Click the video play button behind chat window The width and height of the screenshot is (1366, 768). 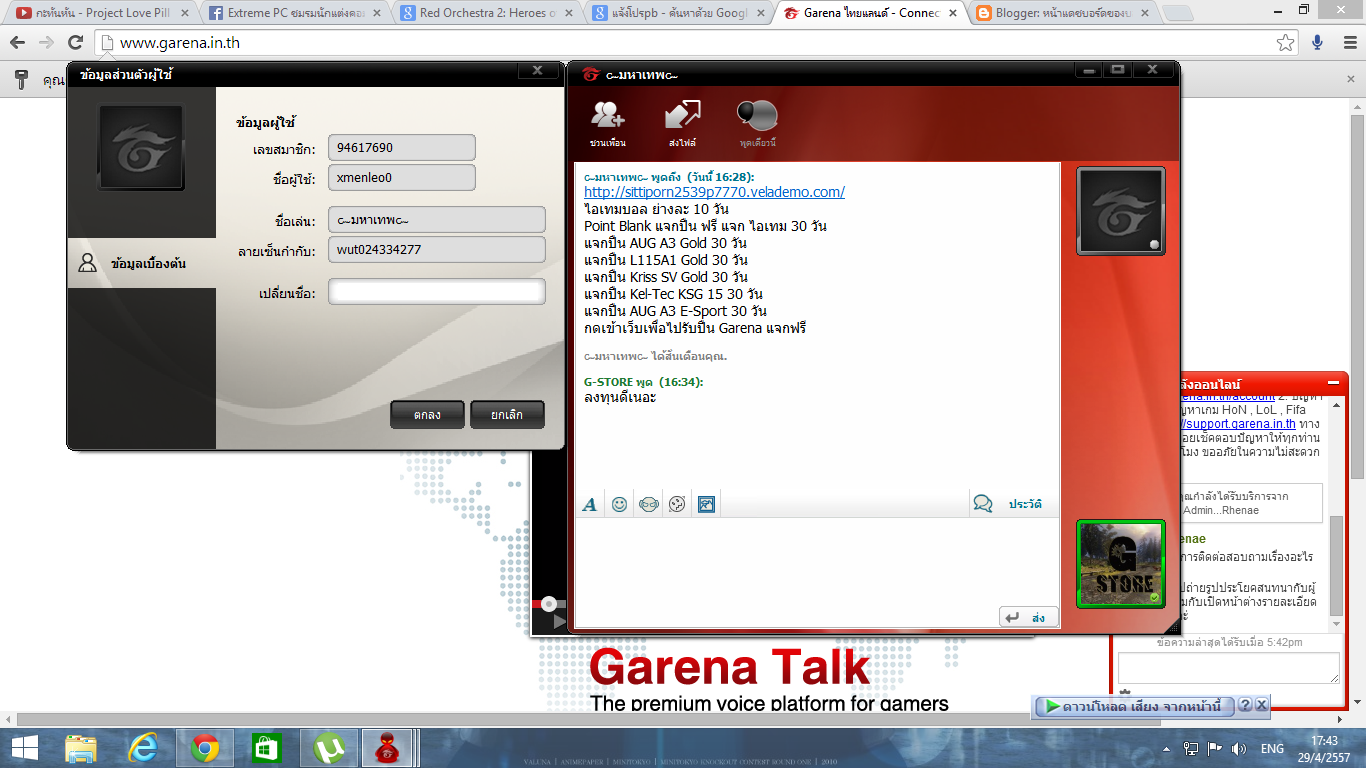(558, 622)
